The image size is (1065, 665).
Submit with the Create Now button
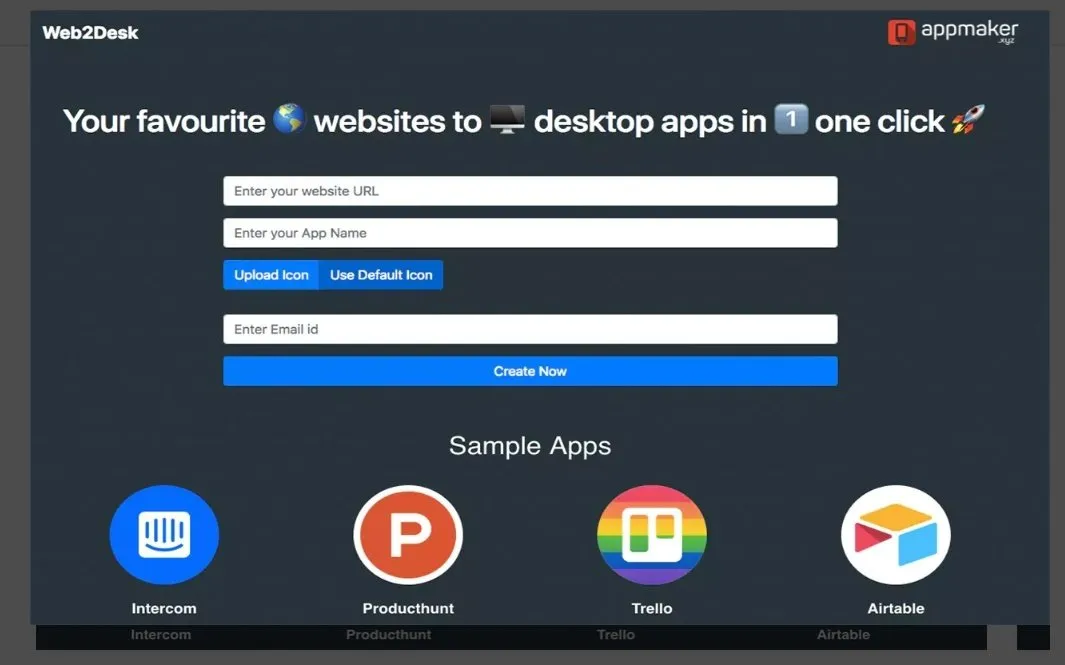[x=530, y=372]
